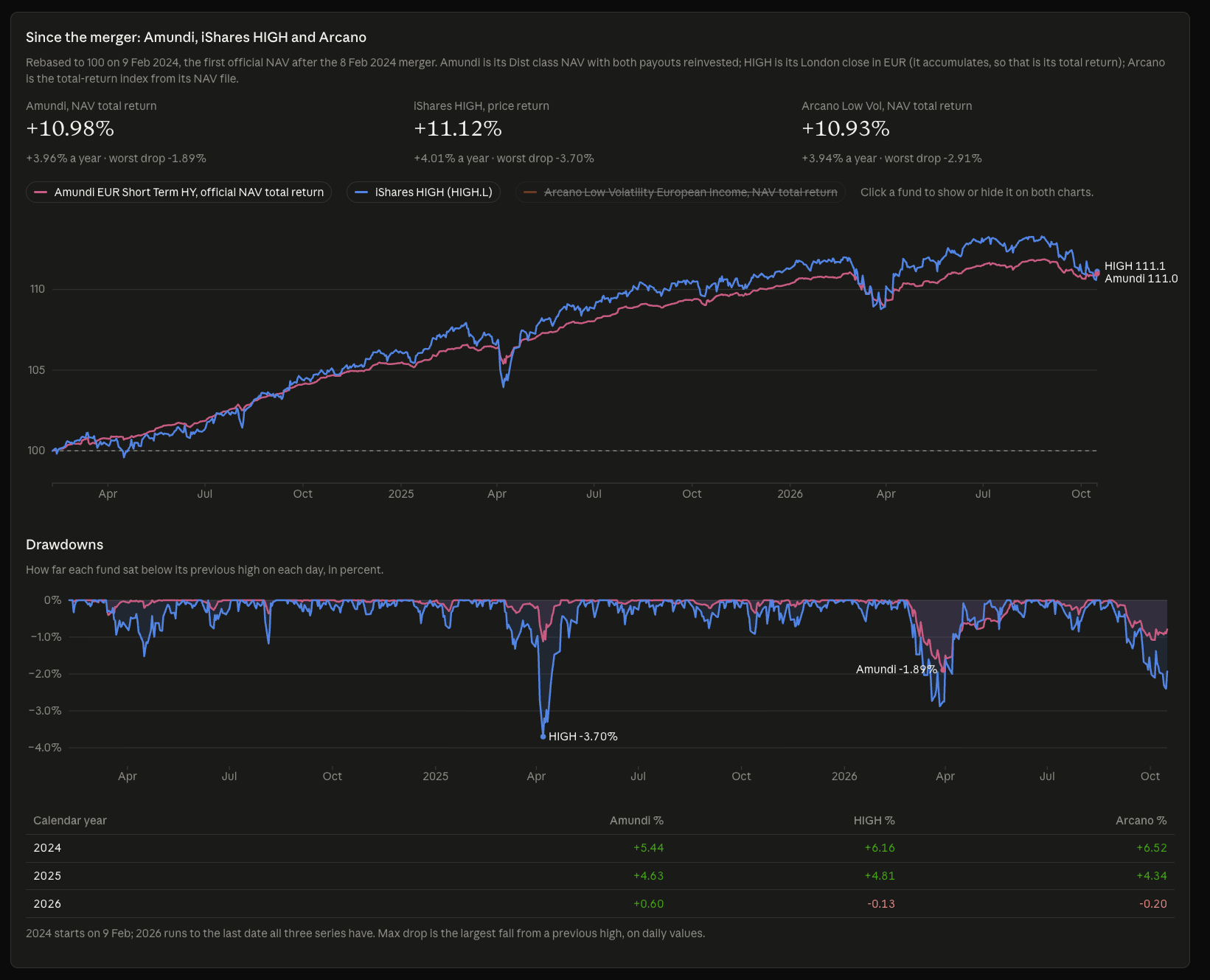Select the HIGH -3.70% drawdown marker
Image resolution: width=1210 pixels, height=980 pixels.
[x=543, y=736]
